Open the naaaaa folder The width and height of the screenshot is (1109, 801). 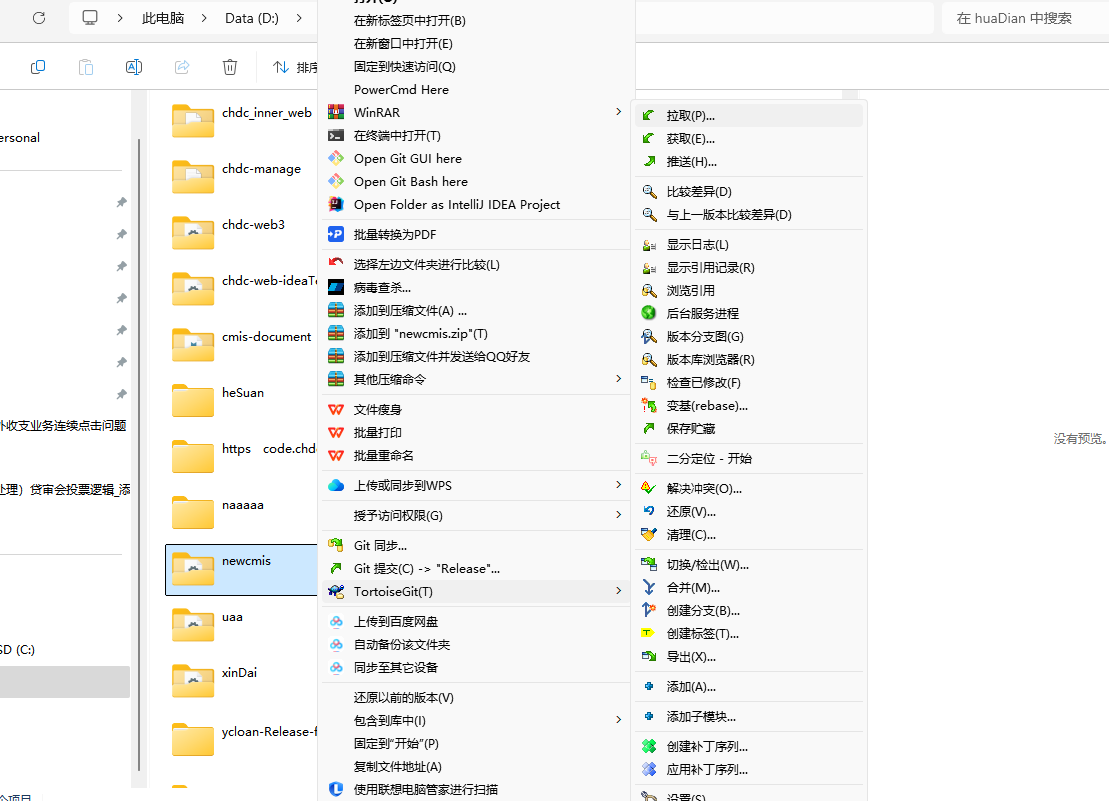click(241, 505)
